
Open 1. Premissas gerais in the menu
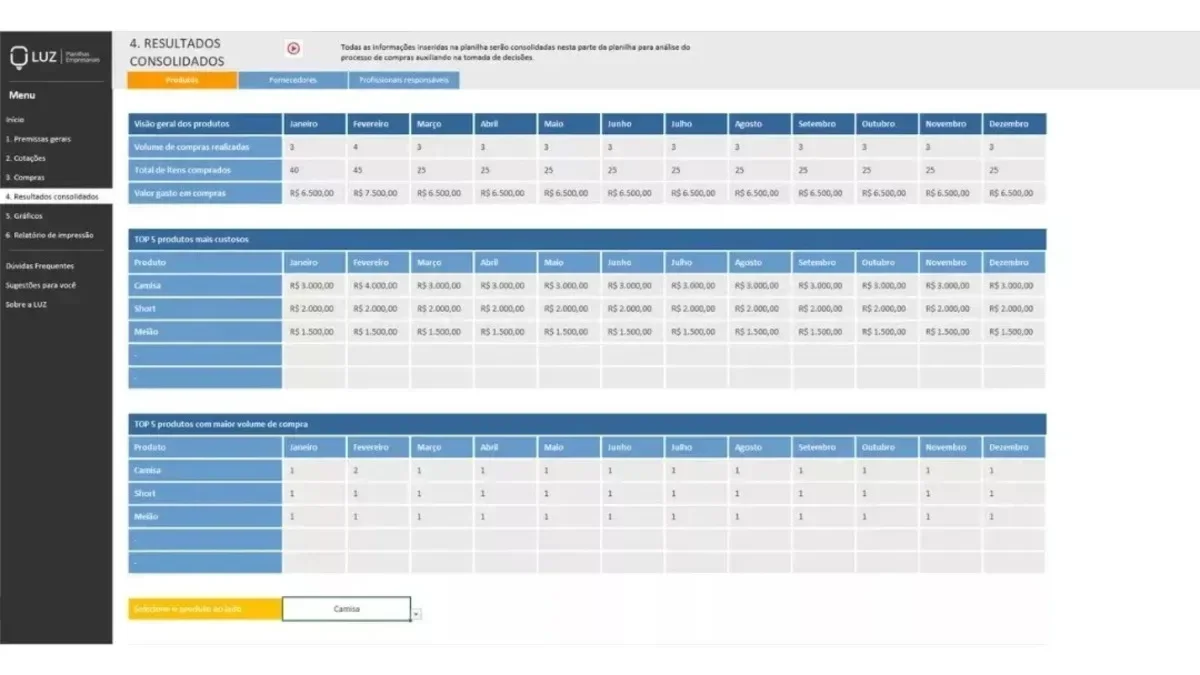pyautogui.click(x=38, y=139)
